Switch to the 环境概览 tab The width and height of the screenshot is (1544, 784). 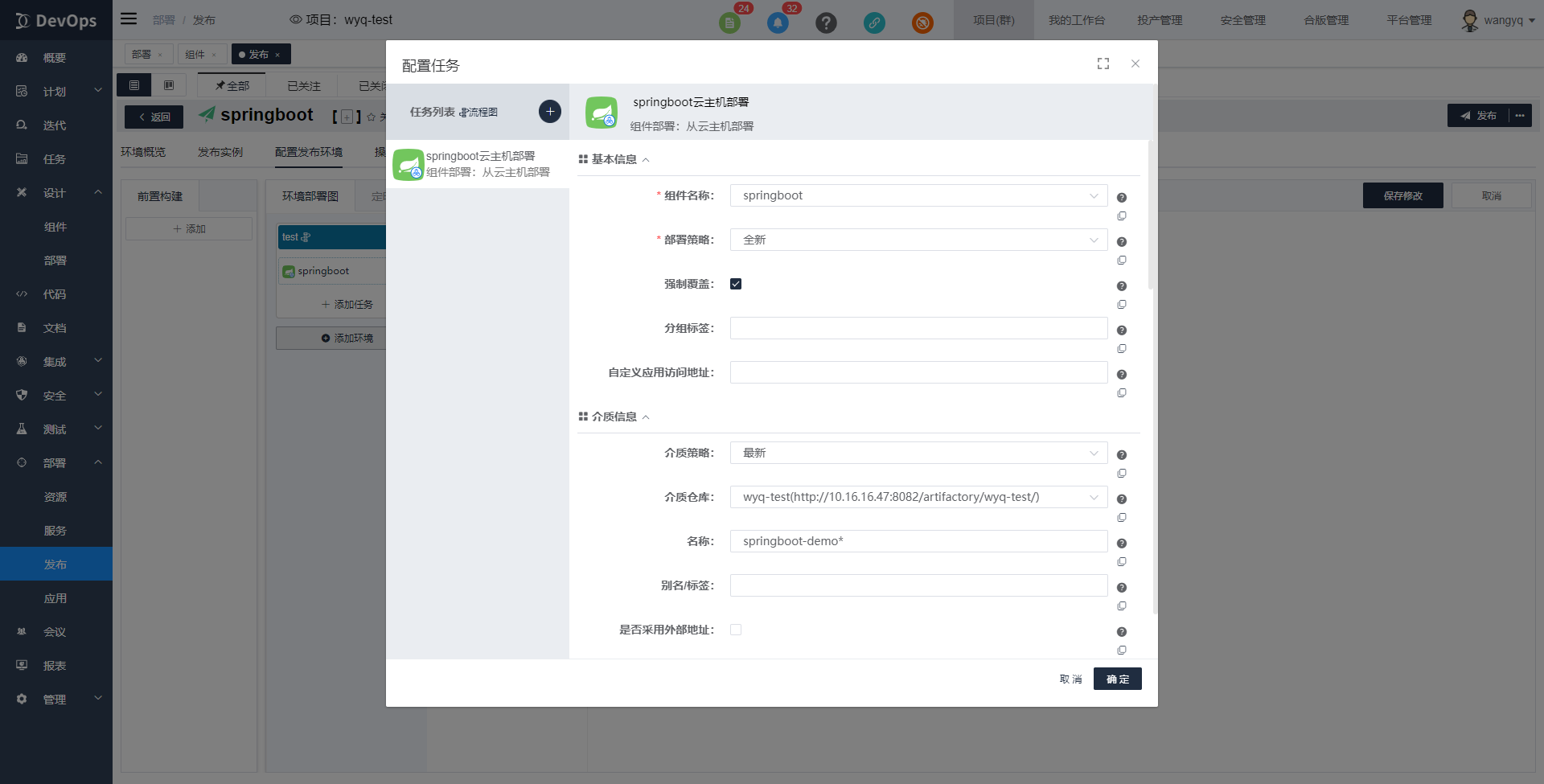143,151
